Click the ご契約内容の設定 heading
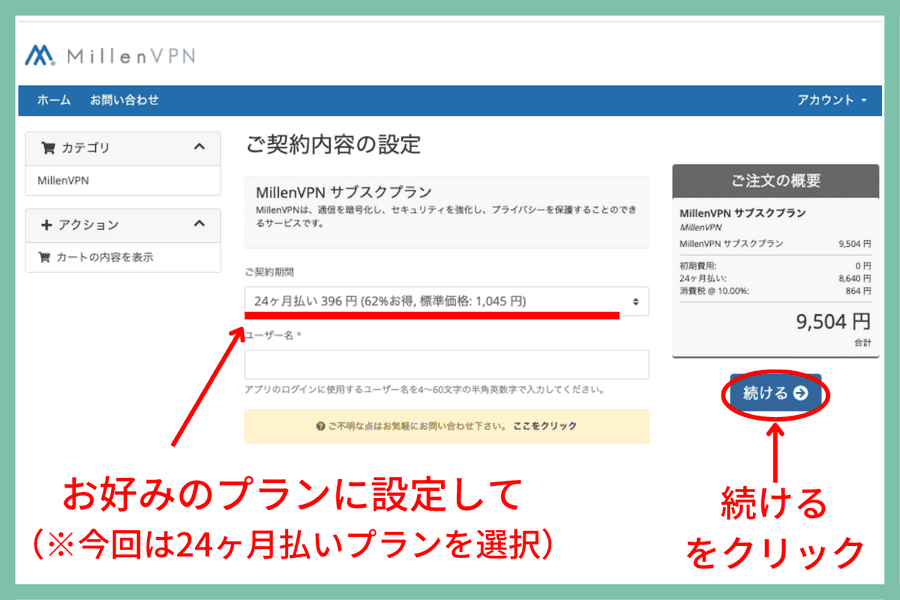Viewport: 900px width, 600px height. coord(333,144)
